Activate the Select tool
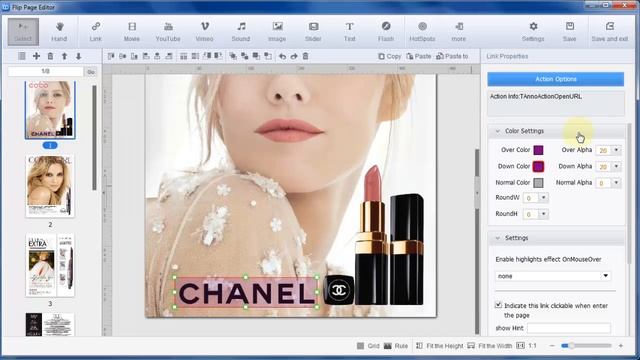The height and width of the screenshot is (360, 640). pyautogui.click(x=23, y=32)
